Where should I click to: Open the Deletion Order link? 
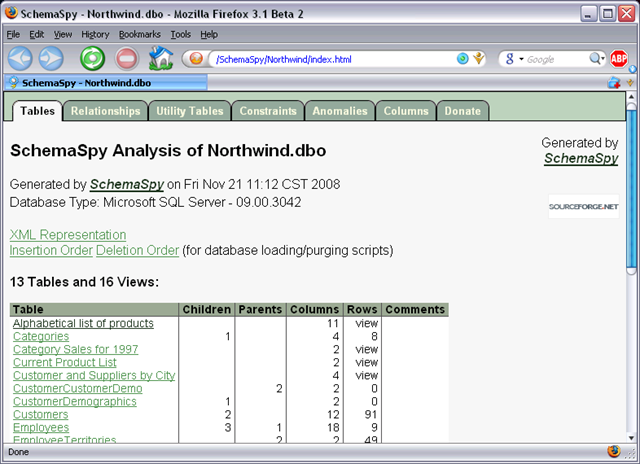point(138,251)
